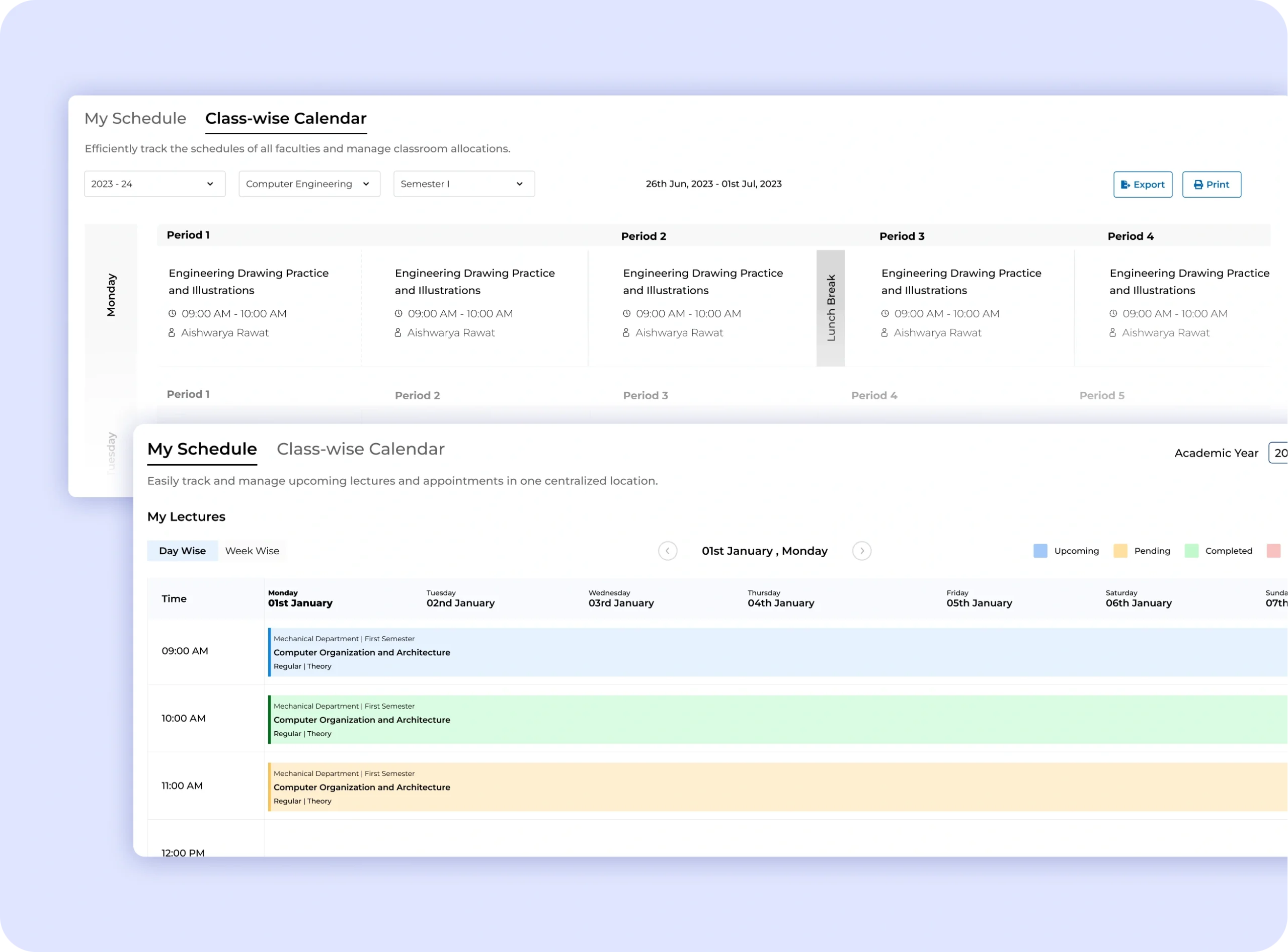This screenshot has width=1288, height=952.
Task: Switch lectures view to Week Wise
Action: 252,551
